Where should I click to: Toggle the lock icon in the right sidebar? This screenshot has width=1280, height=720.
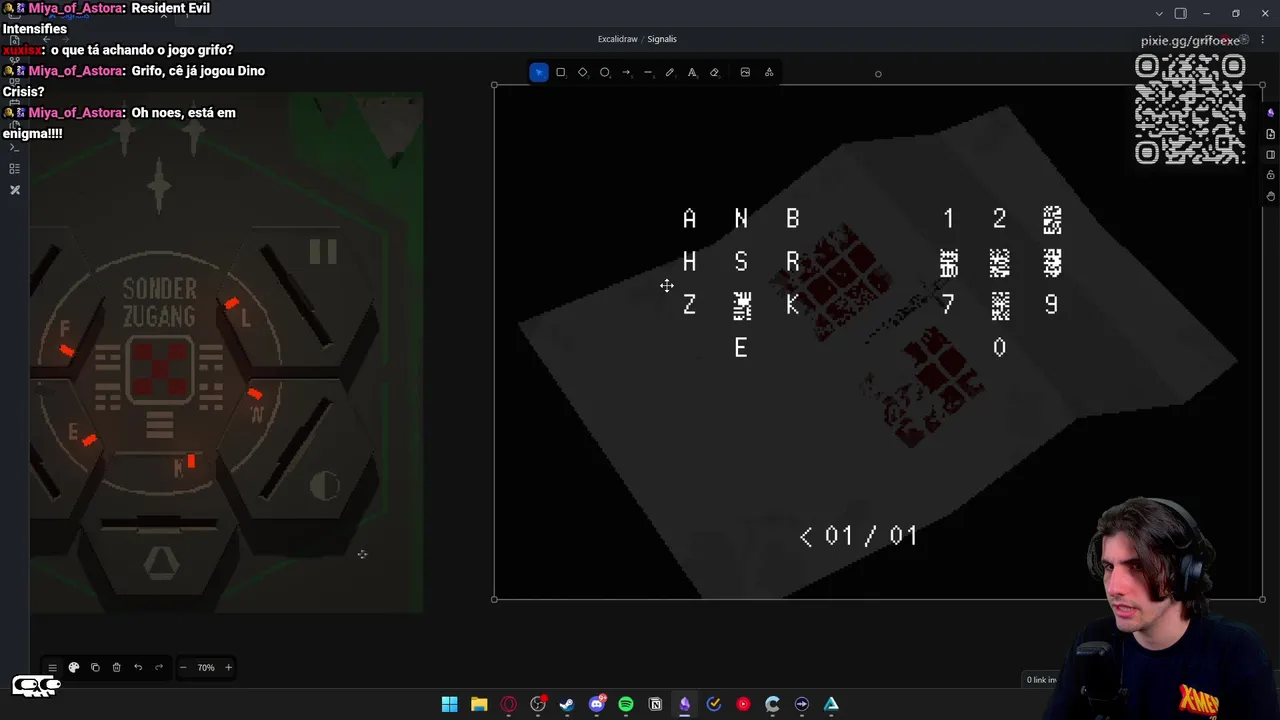(1270, 176)
